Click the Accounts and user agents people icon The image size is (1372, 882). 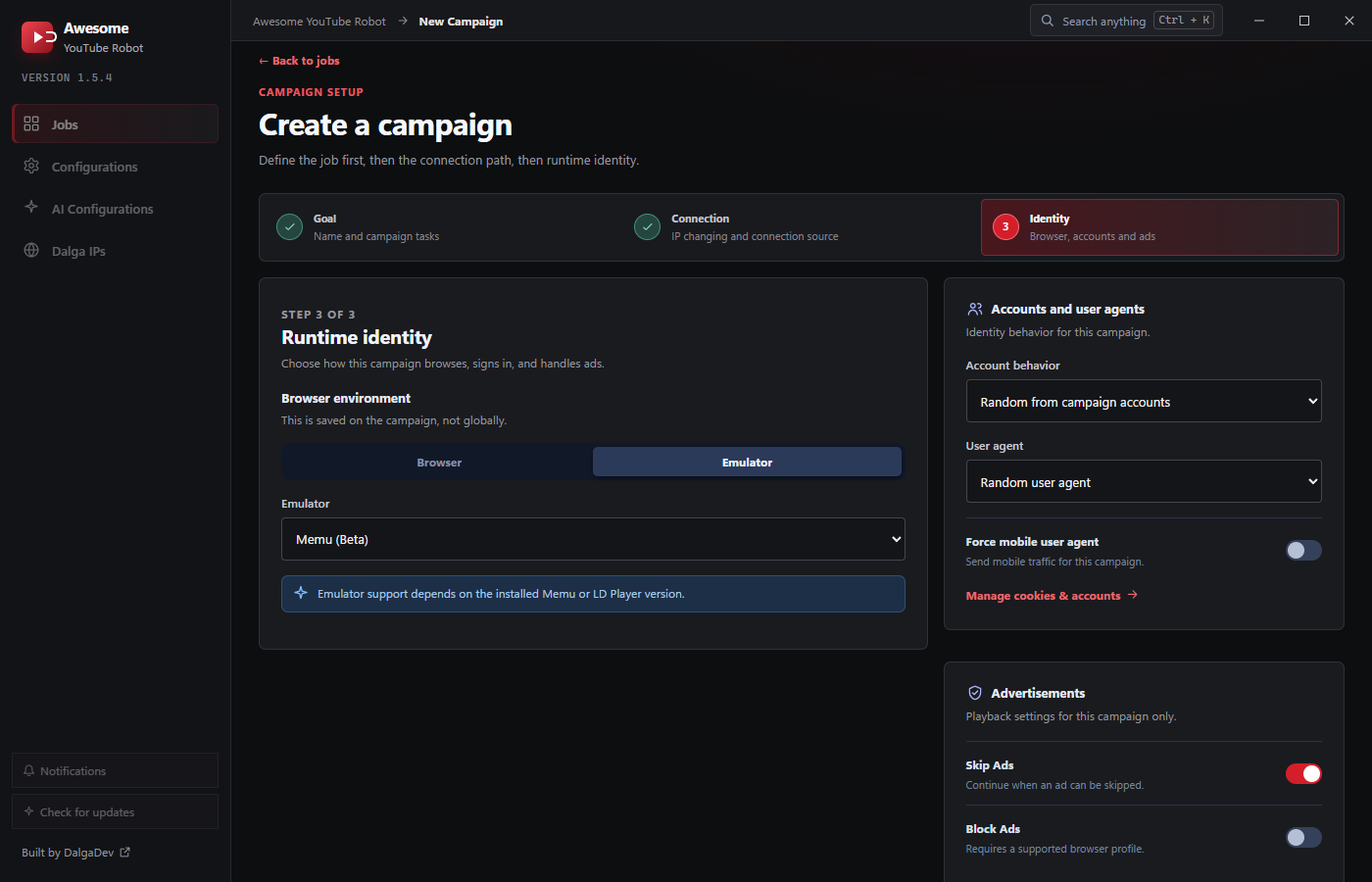tap(975, 309)
